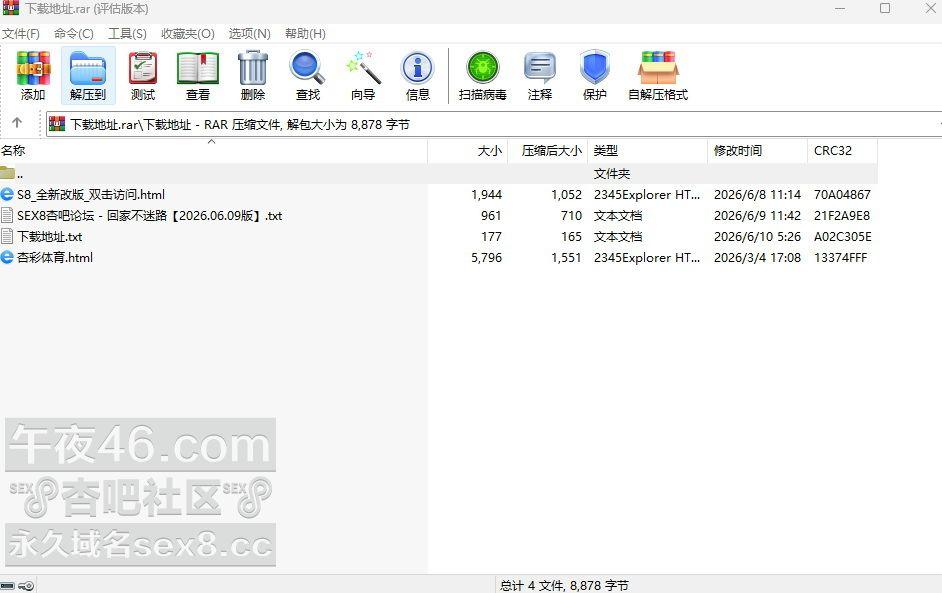The width and height of the screenshot is (942, 593).
Task: Click the archive path address field
Action: coord(493,124)
